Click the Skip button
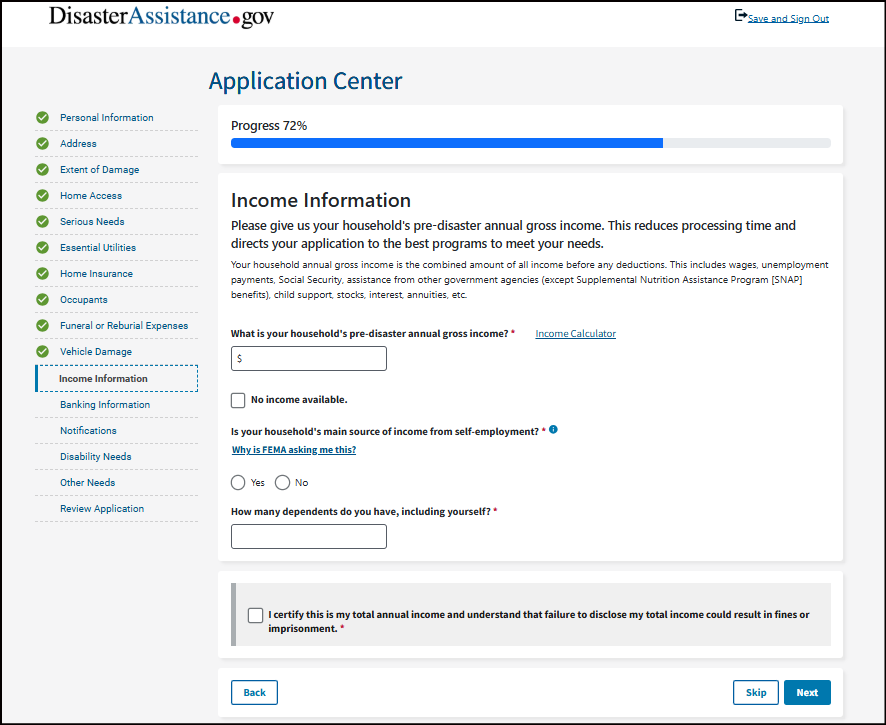This screenshot has height=725, width=886. pos(756,692)
